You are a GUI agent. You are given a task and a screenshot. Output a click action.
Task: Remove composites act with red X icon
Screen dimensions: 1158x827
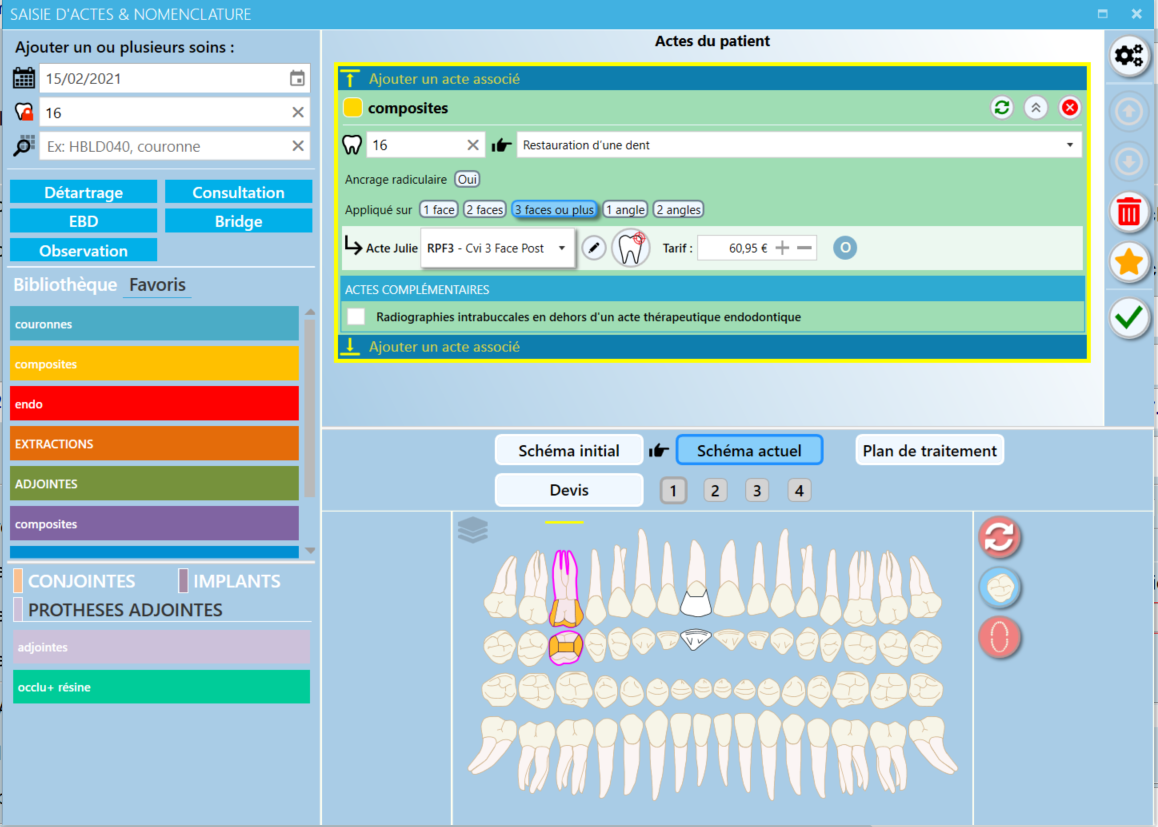[1069, 108]
